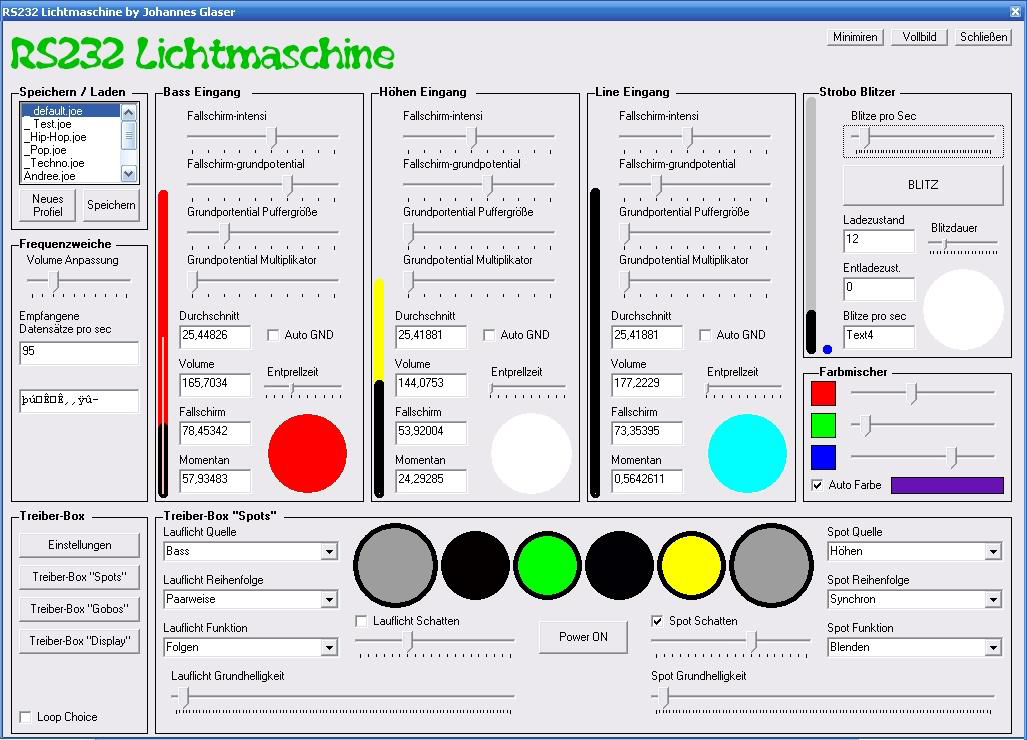Screen dimensions: 1027x740
Task: Click the red Bass level indicator circle
Action: (x=306, y=453)
